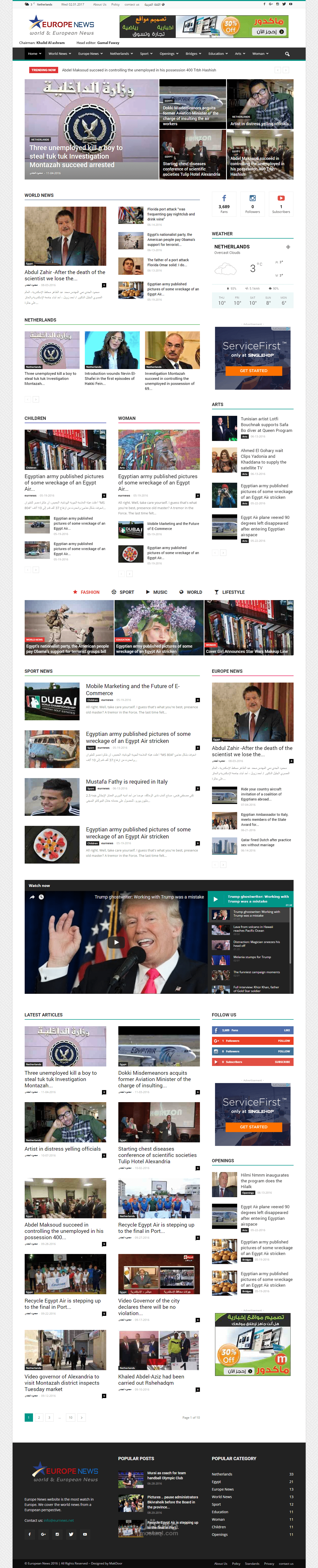Click the Facebook icon in the top bar
The image size is (318, 1568).
point(265,4)
